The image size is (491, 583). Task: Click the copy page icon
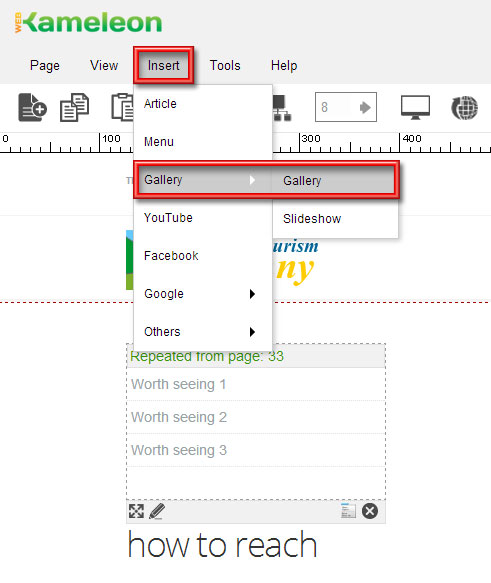pos(74,107)
